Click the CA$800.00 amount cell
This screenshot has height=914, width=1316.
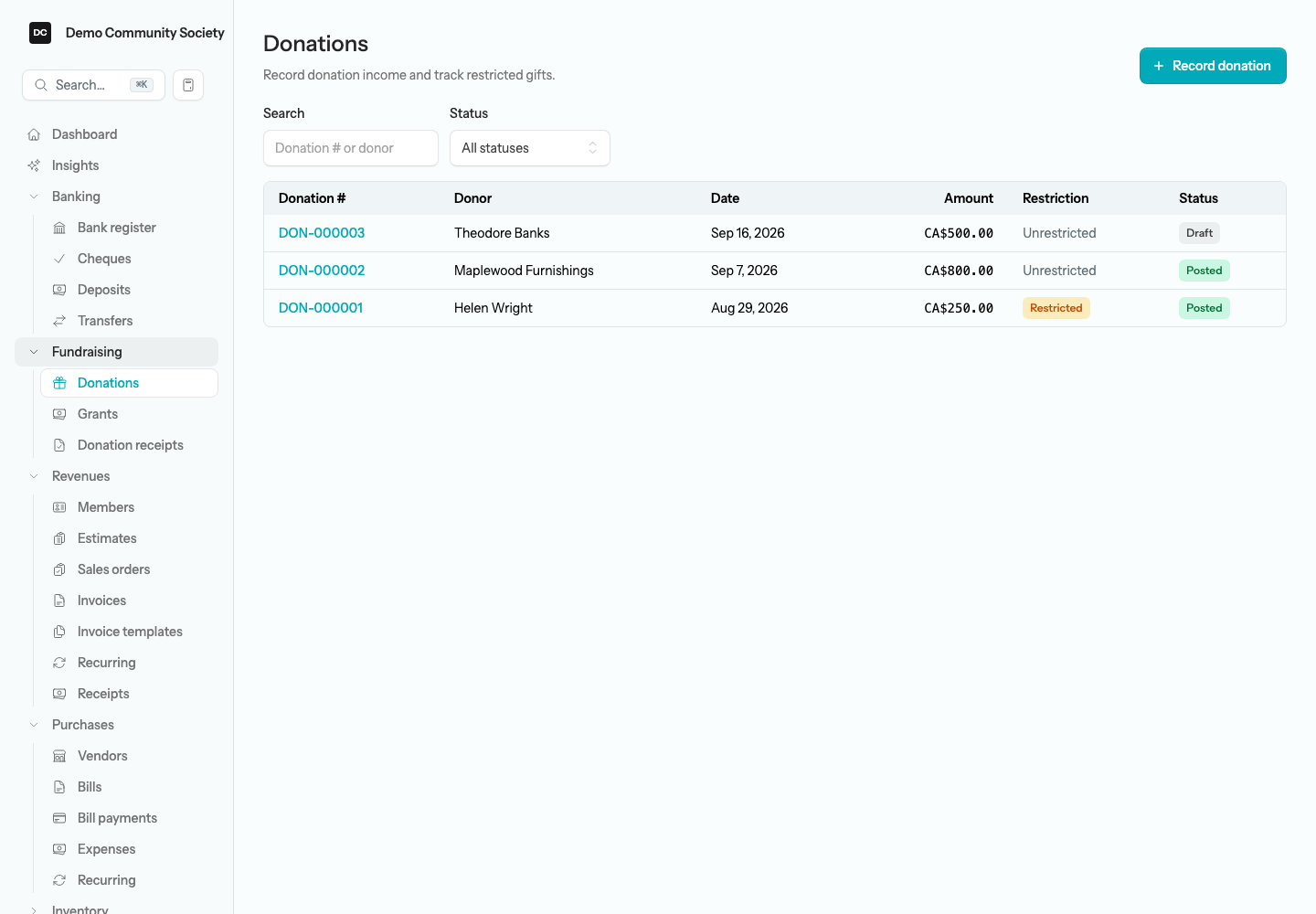pos(959,271)
